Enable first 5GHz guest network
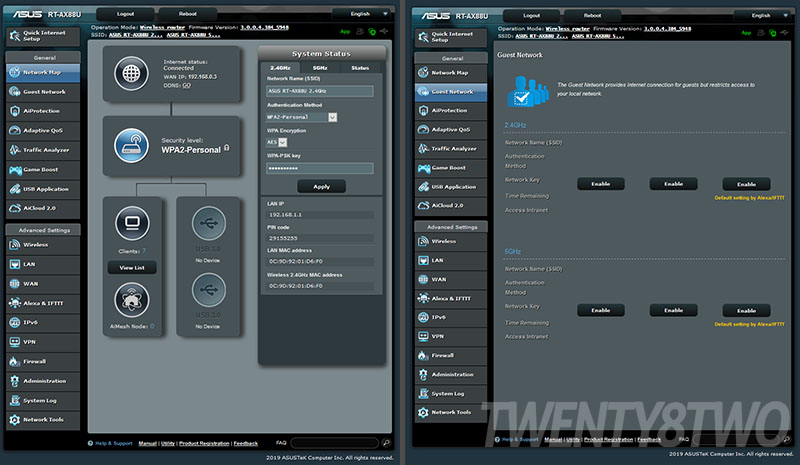 (601, 310)
